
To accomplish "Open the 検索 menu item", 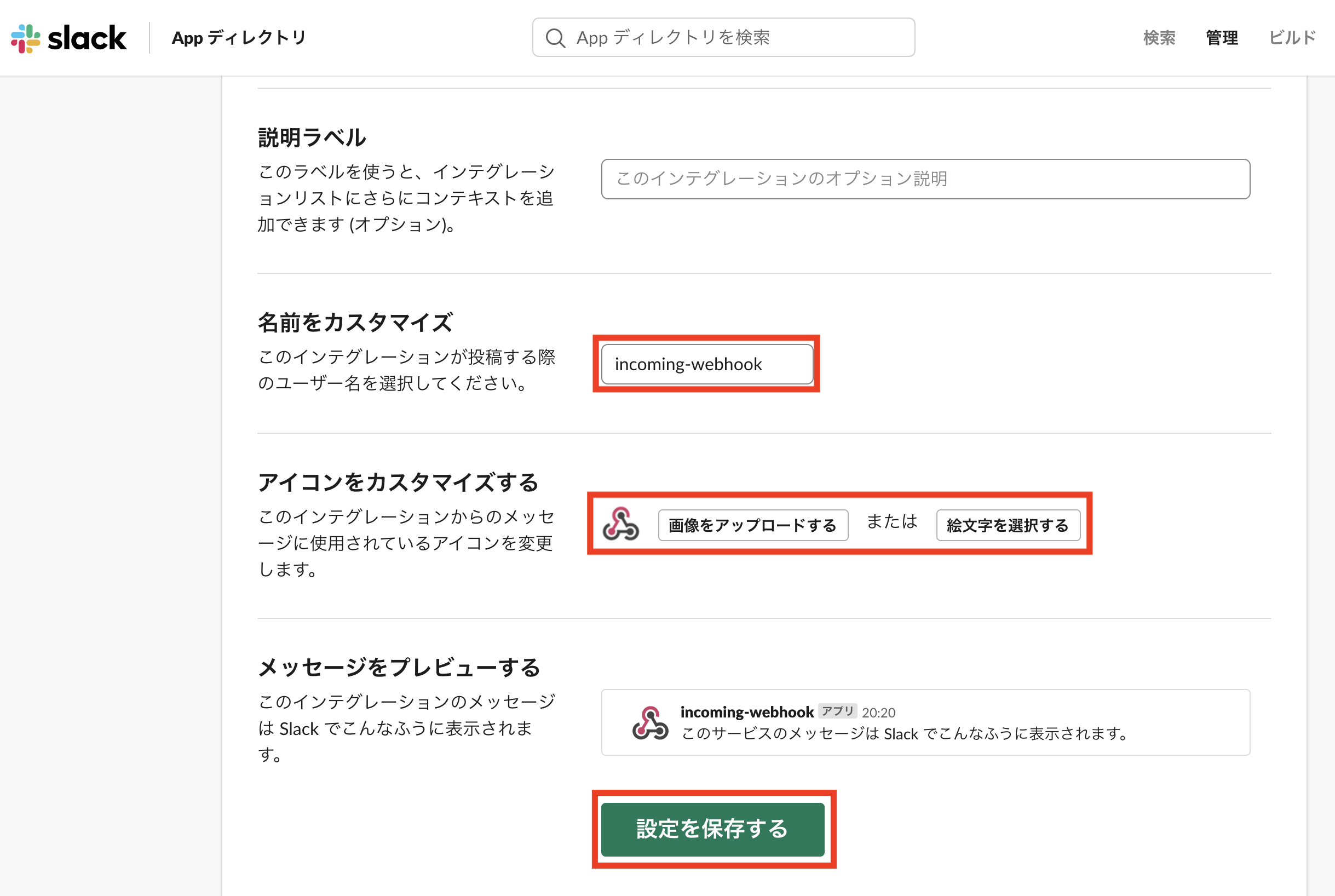I will click(1159, 38).
